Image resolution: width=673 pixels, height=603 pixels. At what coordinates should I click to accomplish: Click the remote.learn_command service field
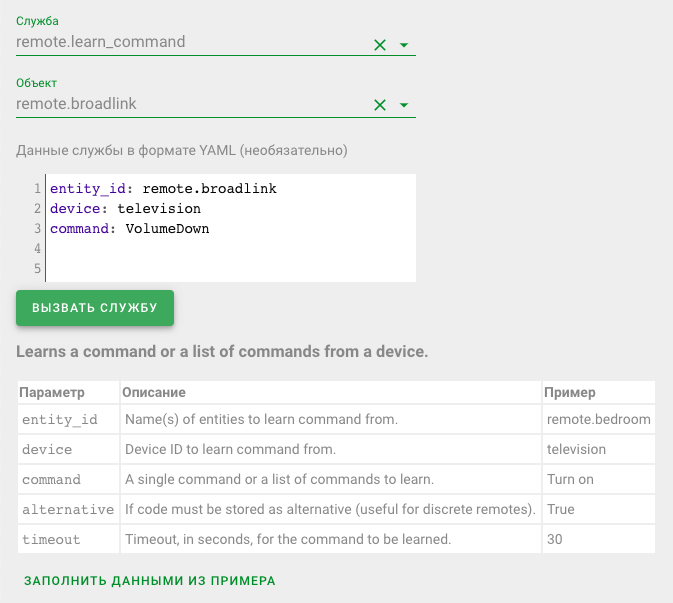click(x=190, y=43)
